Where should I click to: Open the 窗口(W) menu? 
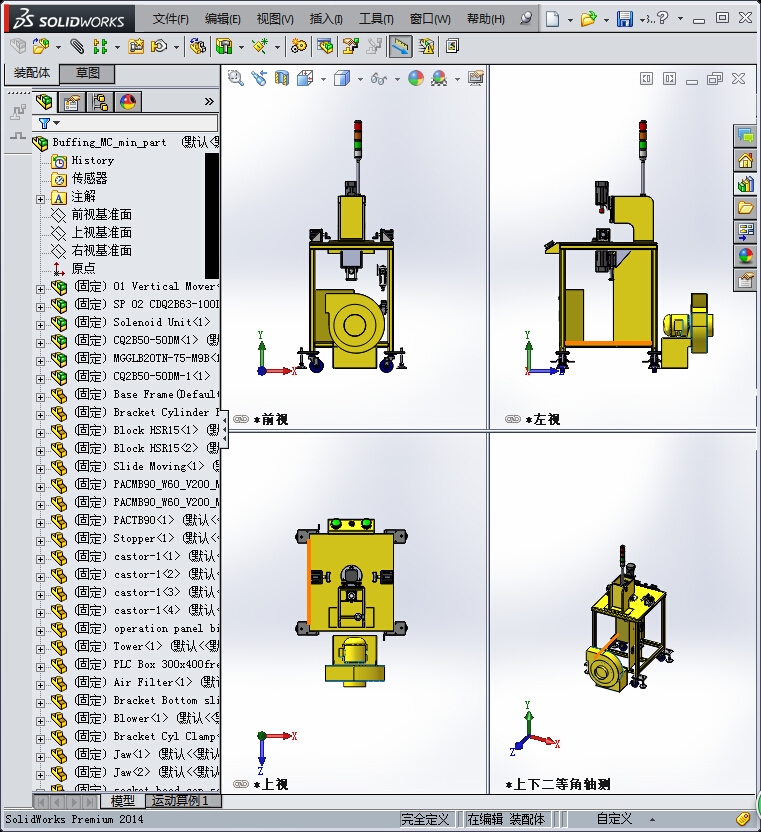pos(430,19)
